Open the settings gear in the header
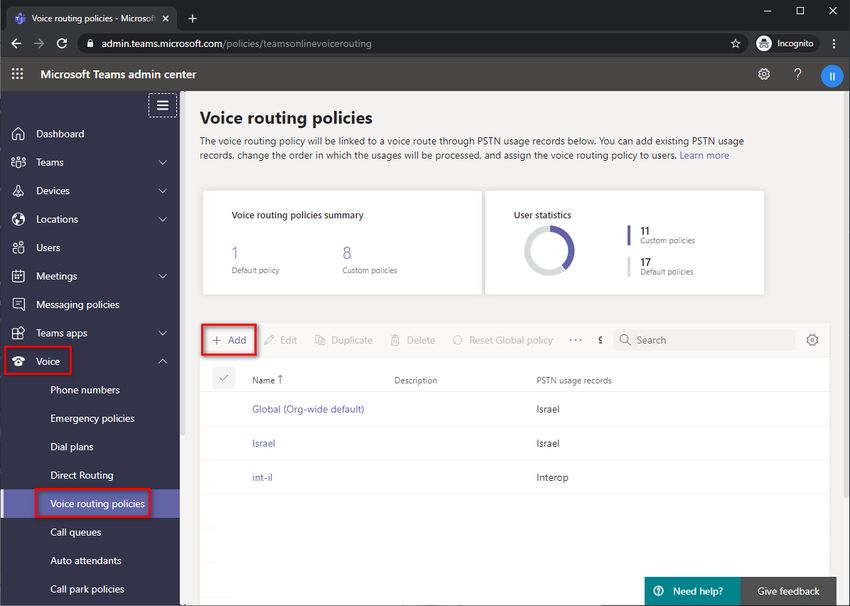The height and width of the screenshot is (606, 850). [764, 74]
